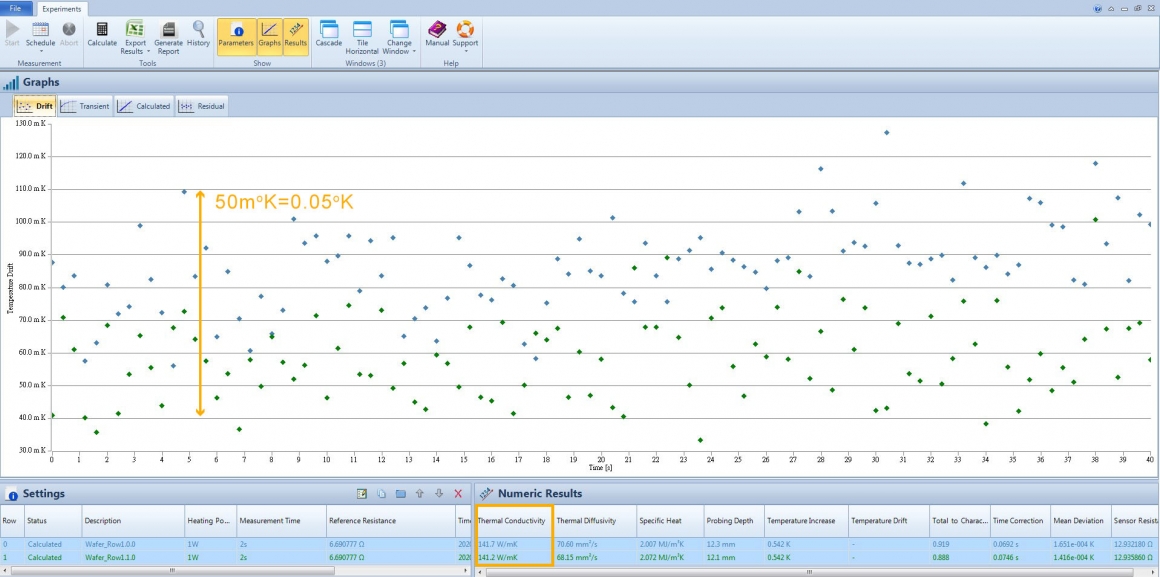Open the Manual help book
The width and height of the screenshot is (1160, 577).
point(437,36)
